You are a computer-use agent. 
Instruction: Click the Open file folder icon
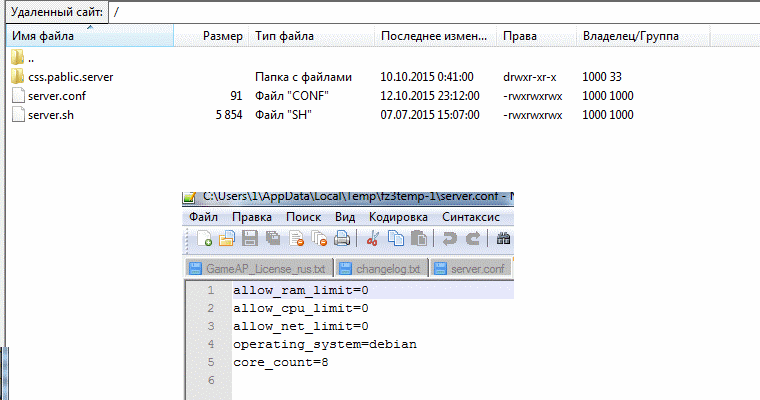pyautogui.click(x=227, y=239)
